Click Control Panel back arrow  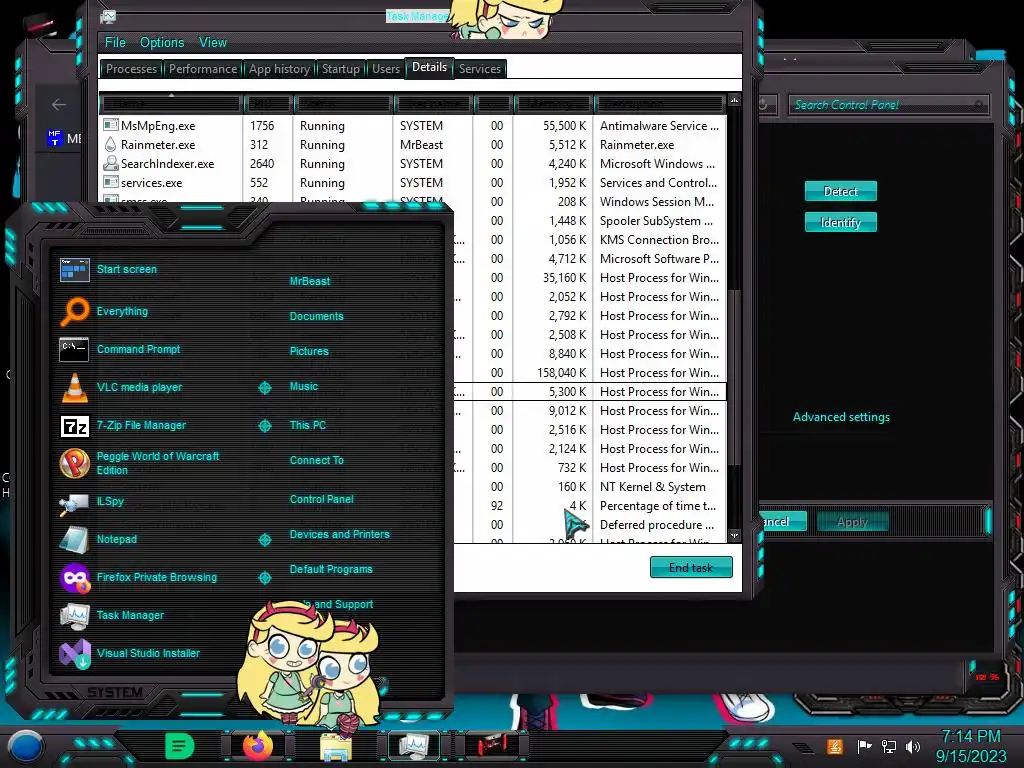tap(59, 104)
